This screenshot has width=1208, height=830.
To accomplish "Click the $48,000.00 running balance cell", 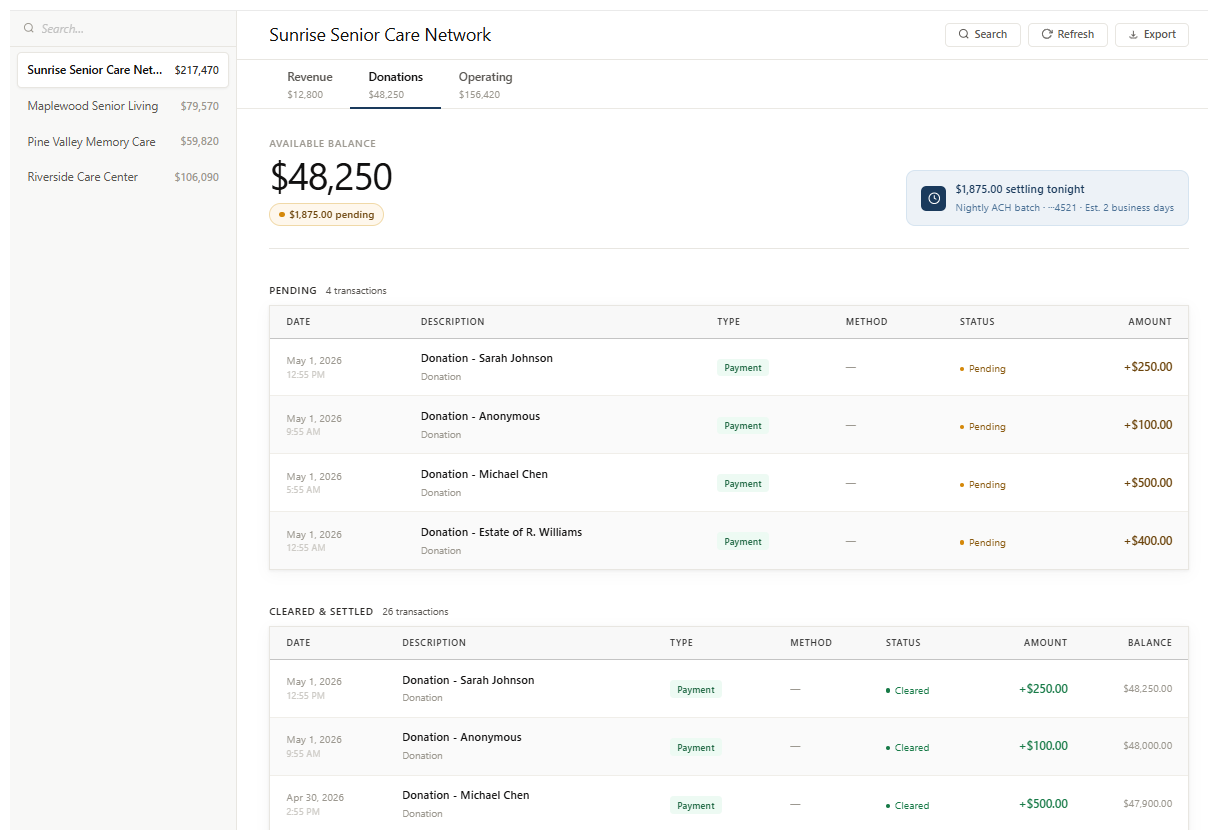I will (1148, 746).
